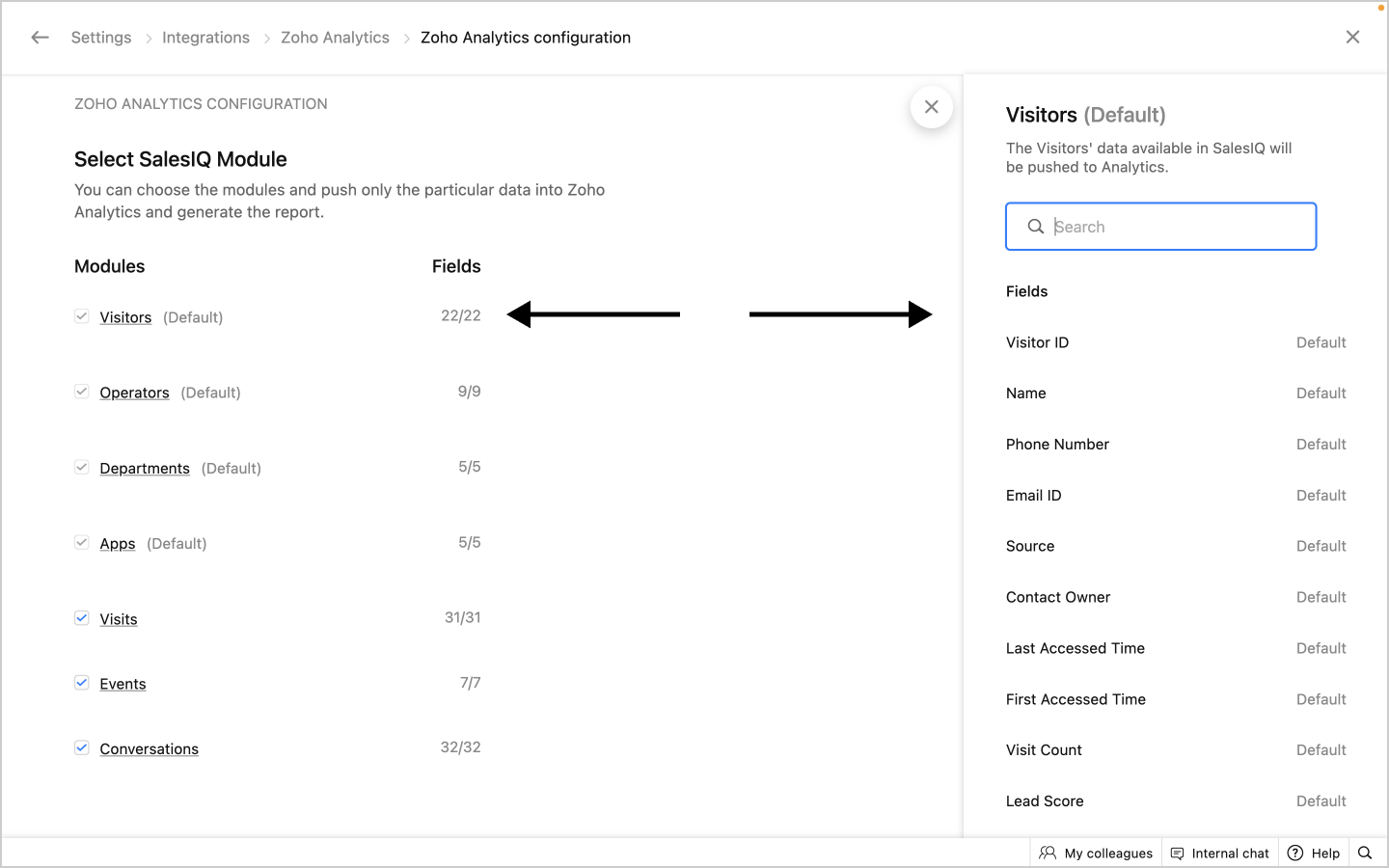Screen dimensions: 1389x868
Task: Select the Visit Count field row
Action: point(1176,750)
